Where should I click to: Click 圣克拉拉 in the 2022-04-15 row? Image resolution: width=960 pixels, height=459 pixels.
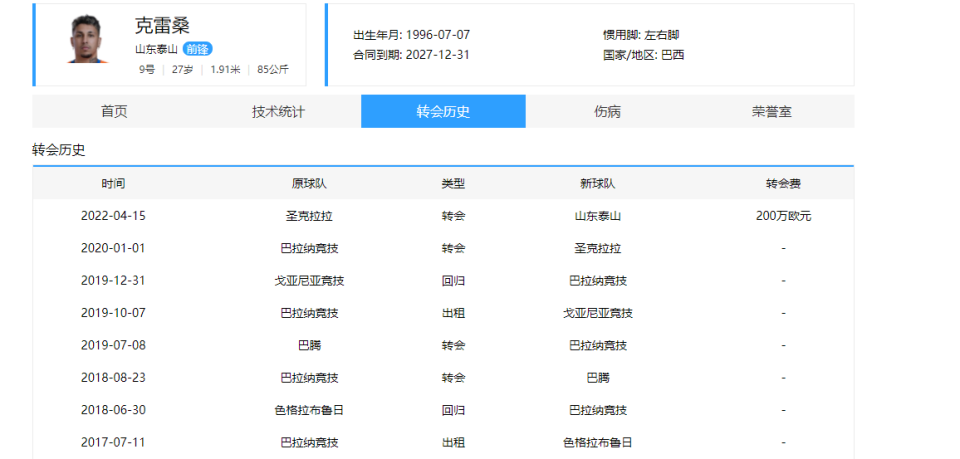point(309,216)
